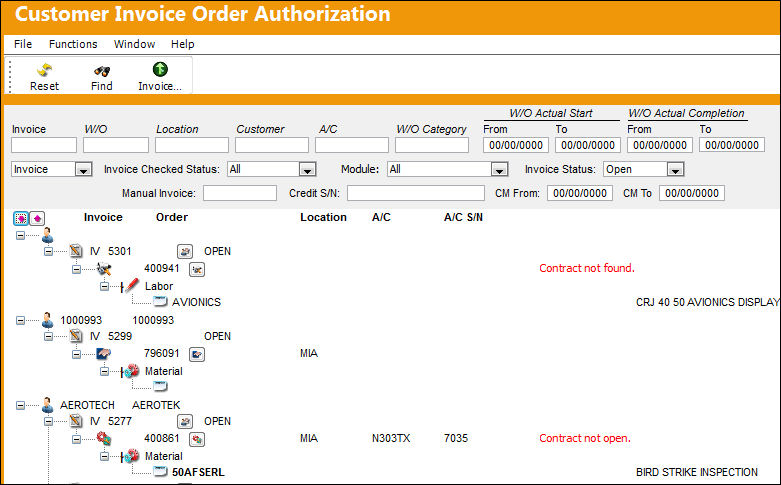Click the card icon next to AVIONICS
781x485 pixels.
click(160, 301)
